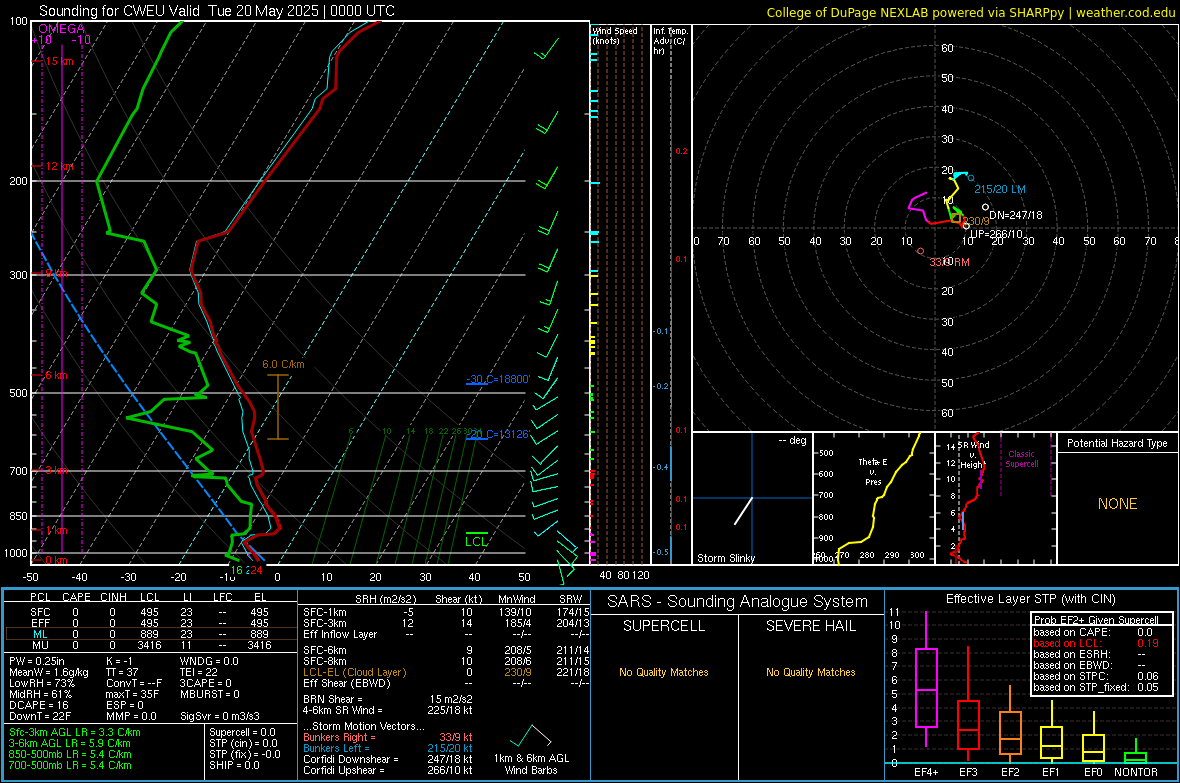Click the CINH column header
Image resolution: width=1180 pixels, height=783 pixels.
point(113,597)
